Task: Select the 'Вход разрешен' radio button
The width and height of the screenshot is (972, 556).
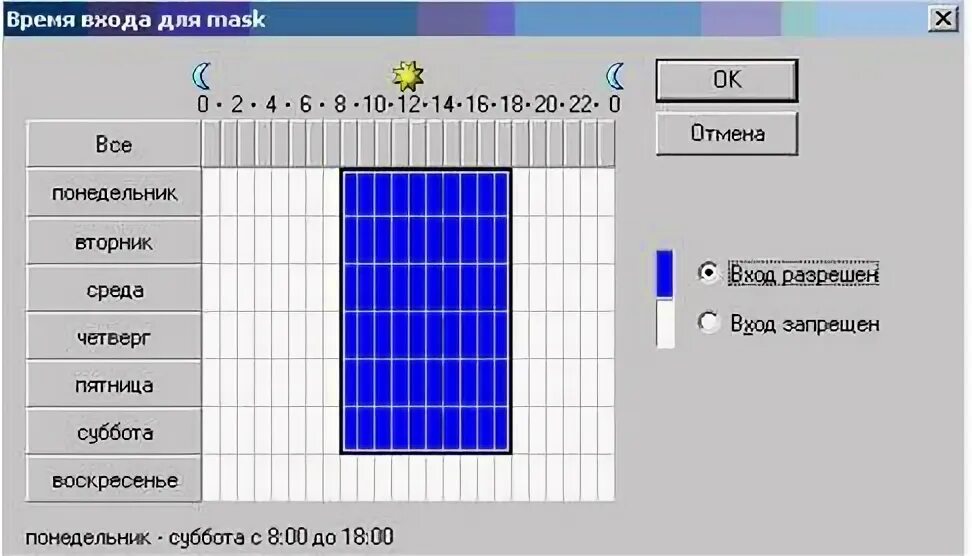Action: click(x=708, y=273)
